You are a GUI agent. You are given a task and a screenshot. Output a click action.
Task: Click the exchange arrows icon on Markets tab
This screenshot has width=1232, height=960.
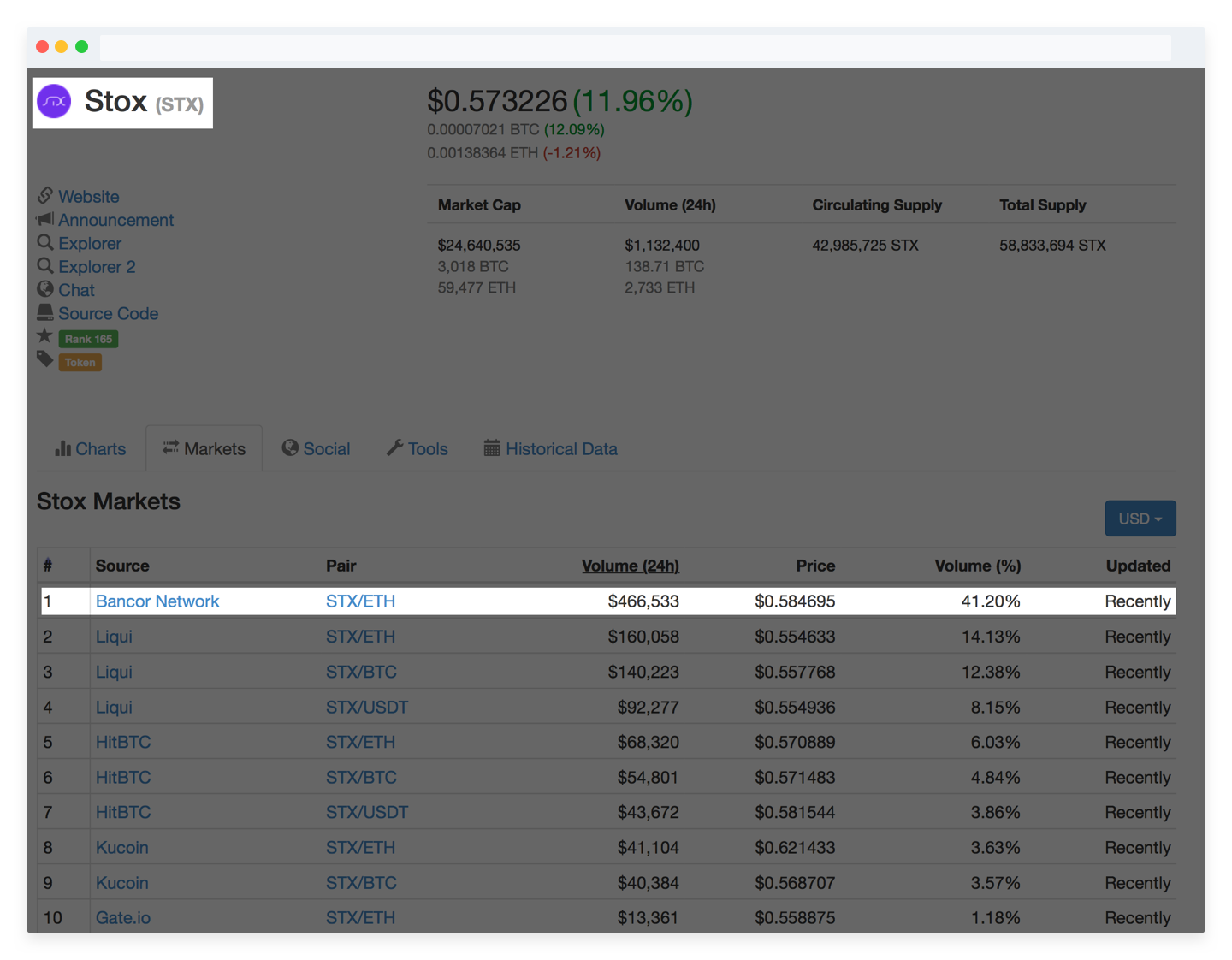(171, 447)
